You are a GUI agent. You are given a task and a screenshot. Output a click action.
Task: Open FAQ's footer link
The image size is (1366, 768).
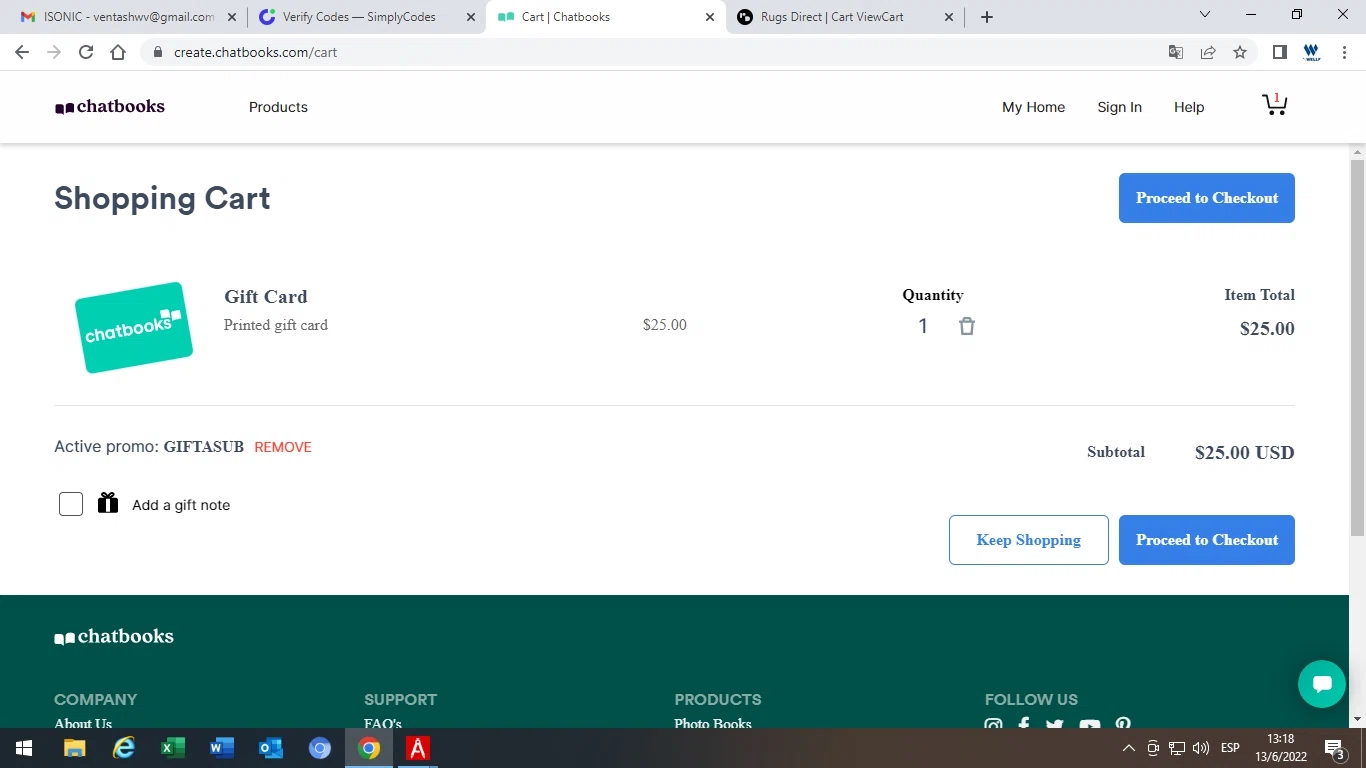click(383, 723)
